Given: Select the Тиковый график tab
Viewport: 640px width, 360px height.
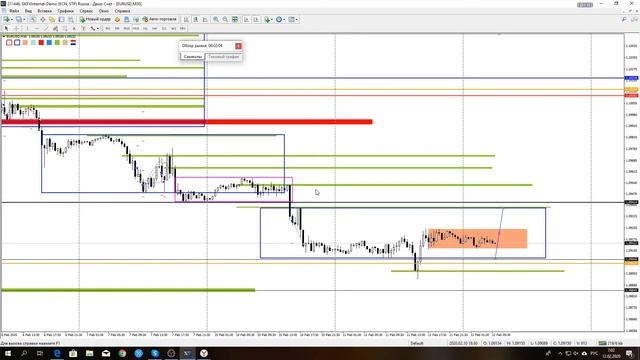Looking at the screenshot, I should (223, 57).
